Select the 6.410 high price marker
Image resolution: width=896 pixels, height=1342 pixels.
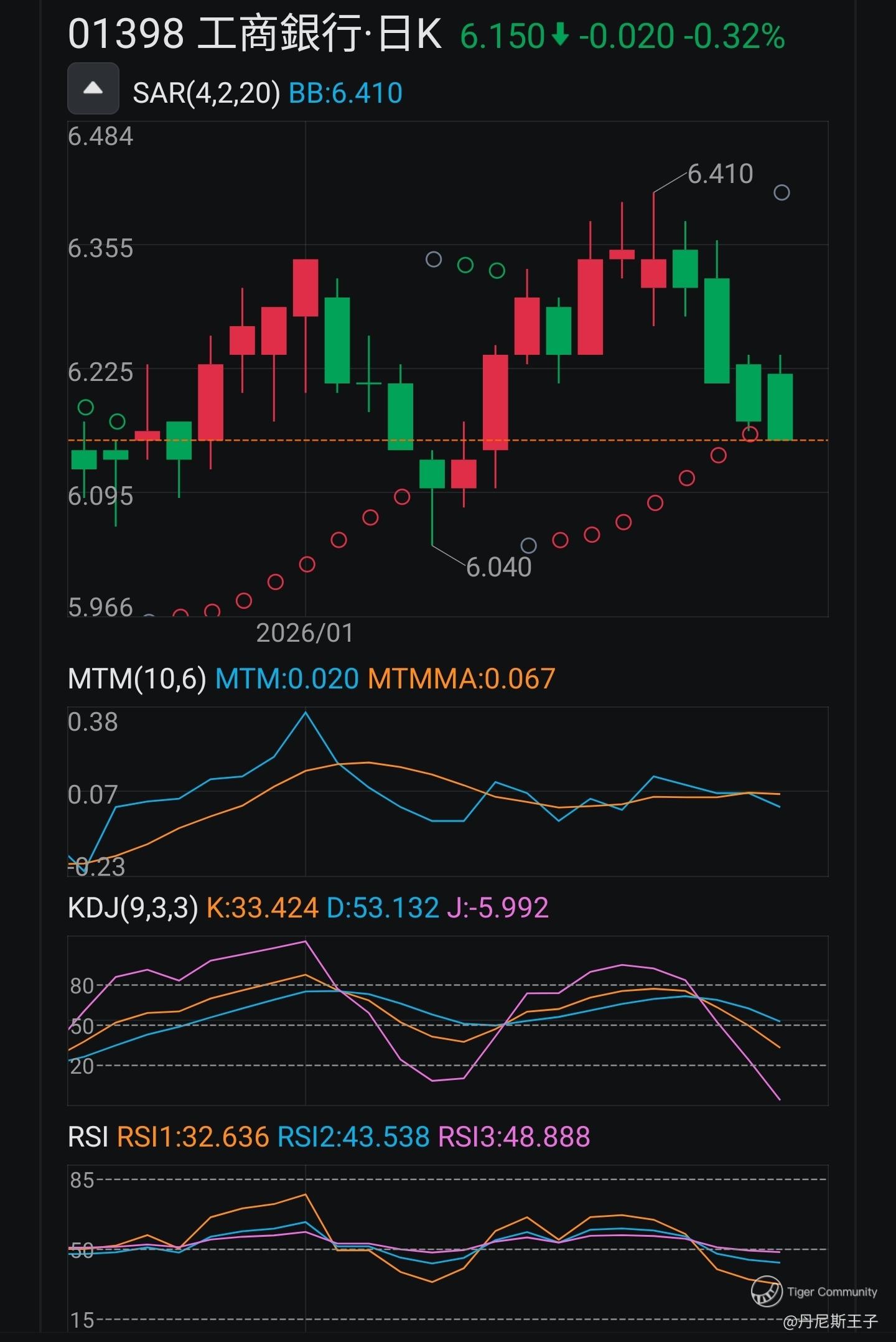point(720,174)
